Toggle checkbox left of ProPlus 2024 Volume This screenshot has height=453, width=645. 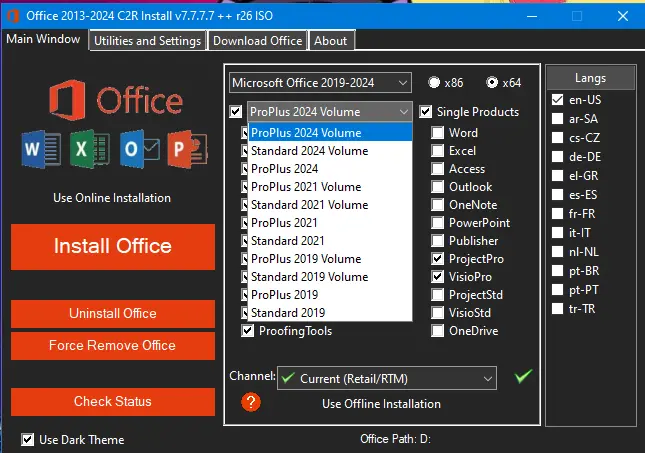[236, 112]
